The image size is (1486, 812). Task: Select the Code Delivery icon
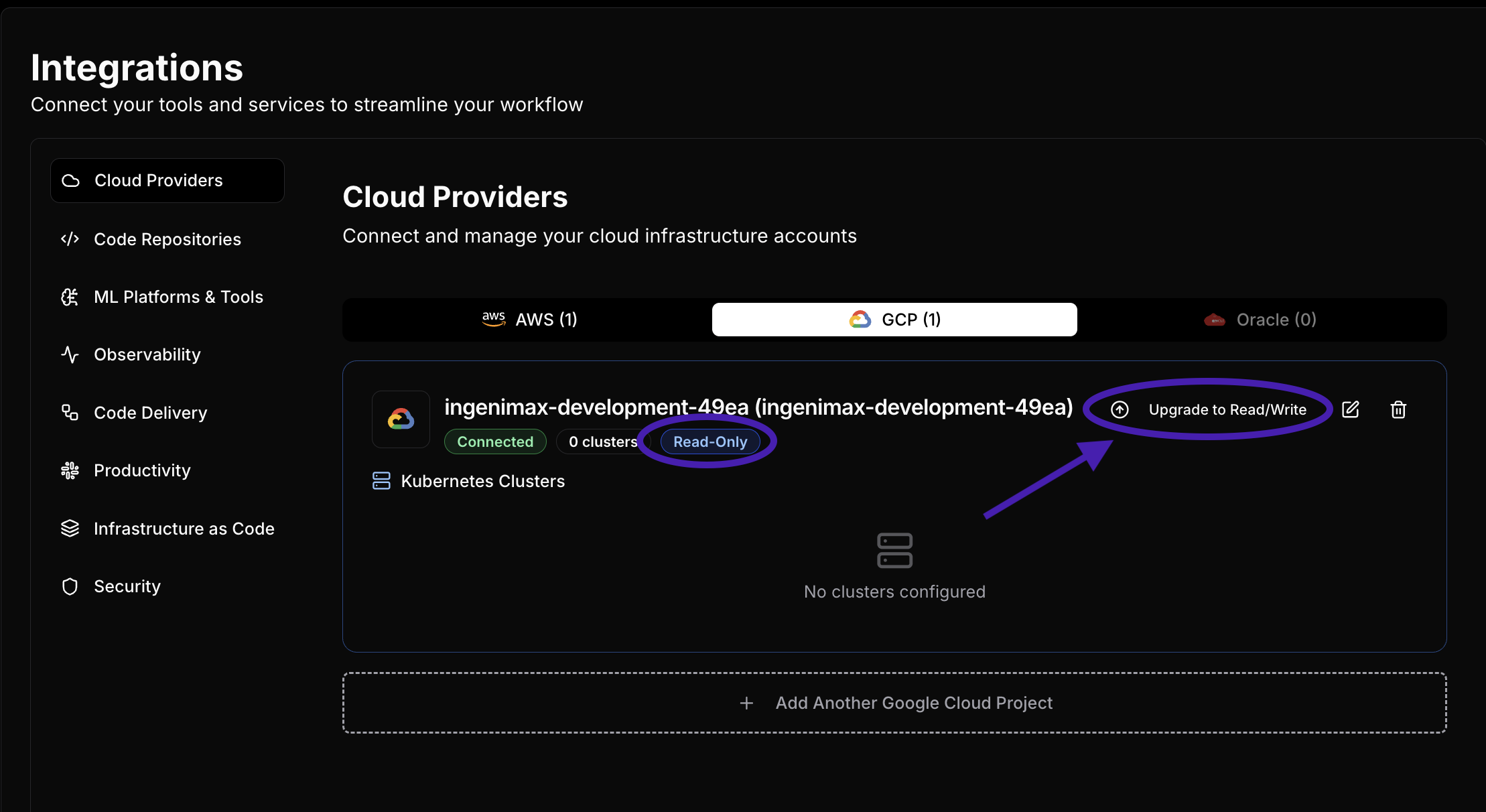pyautogui.click(x=70, y=412)
